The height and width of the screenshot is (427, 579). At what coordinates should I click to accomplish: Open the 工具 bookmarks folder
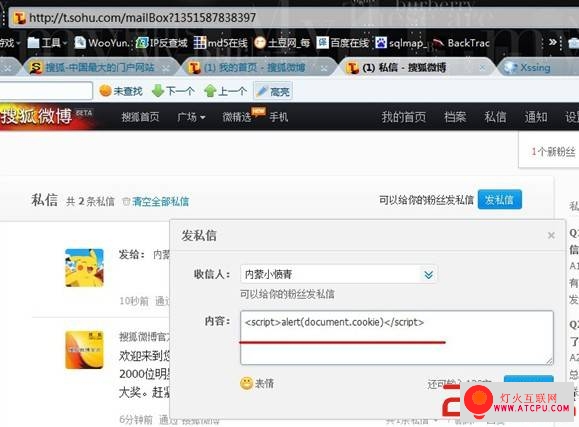[47, 43]
